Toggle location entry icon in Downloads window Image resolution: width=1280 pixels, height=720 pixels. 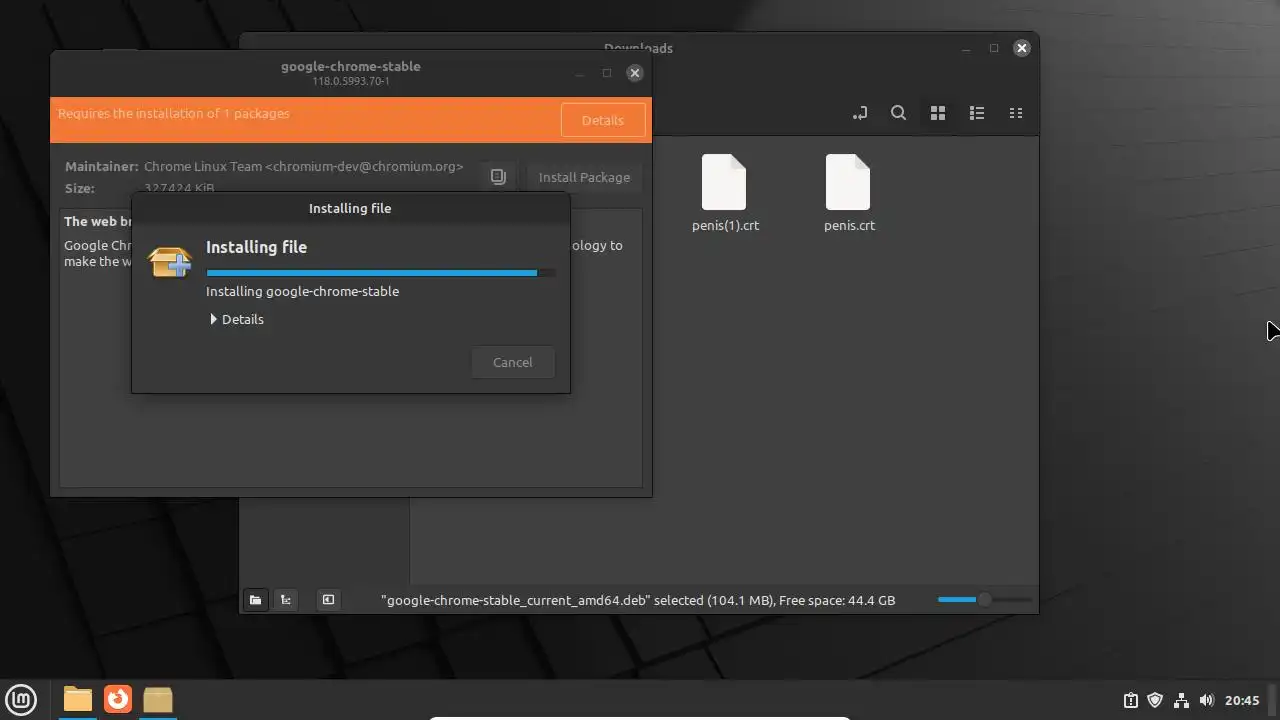[x=859, y=113]
